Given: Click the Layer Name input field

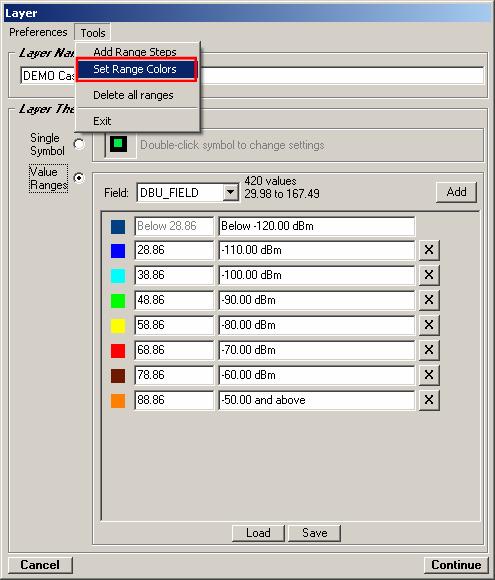Looking at the screenshot, I should (x=252, y=75).
